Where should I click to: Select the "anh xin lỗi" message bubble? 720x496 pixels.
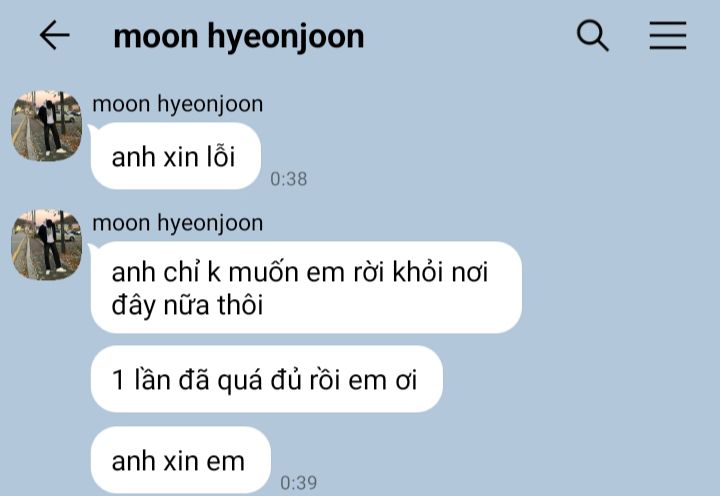pyautogui.click(x=176, y=156)
